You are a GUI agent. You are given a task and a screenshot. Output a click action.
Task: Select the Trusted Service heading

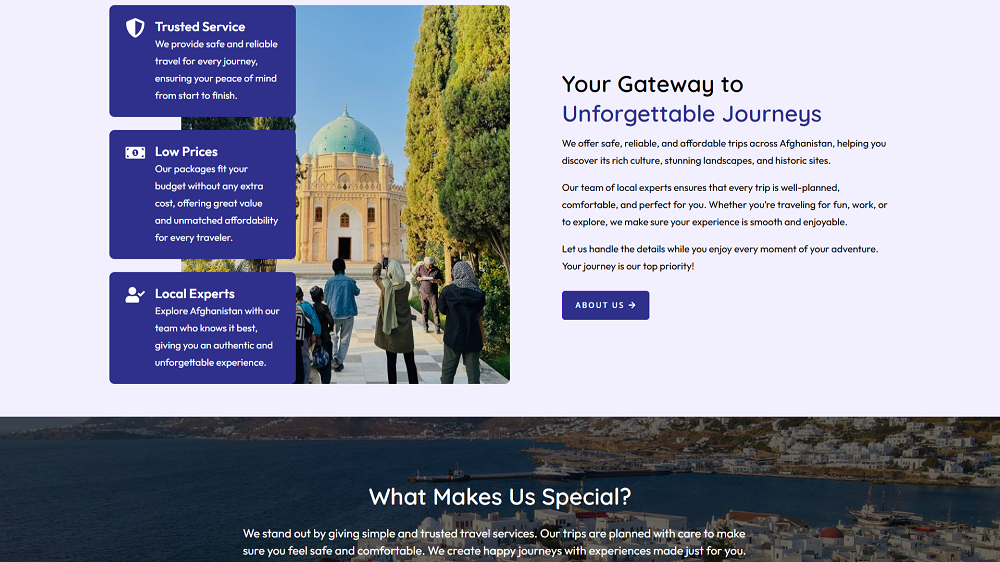(200, 27)
